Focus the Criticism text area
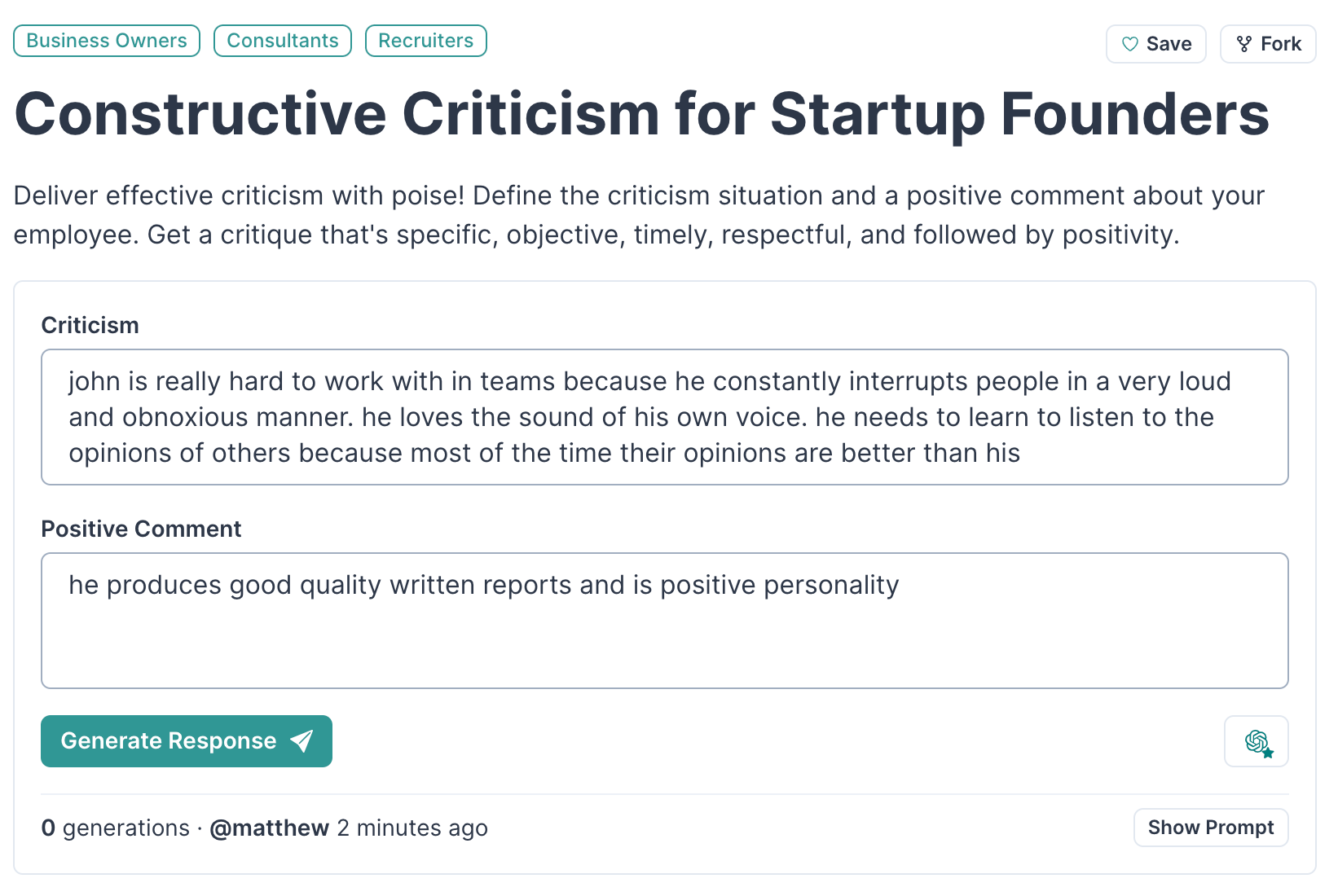This screenshot has height=896, width=1338. tap(664, 417)
